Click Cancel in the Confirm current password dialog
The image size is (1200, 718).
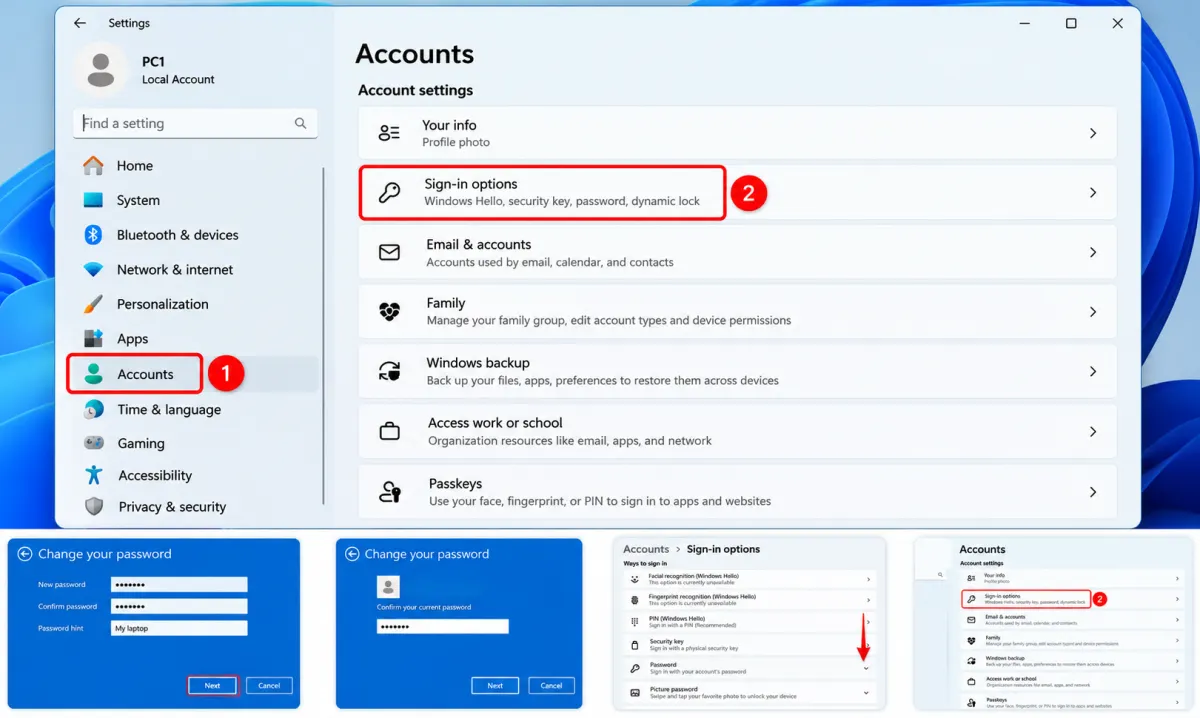pos(551,685)
